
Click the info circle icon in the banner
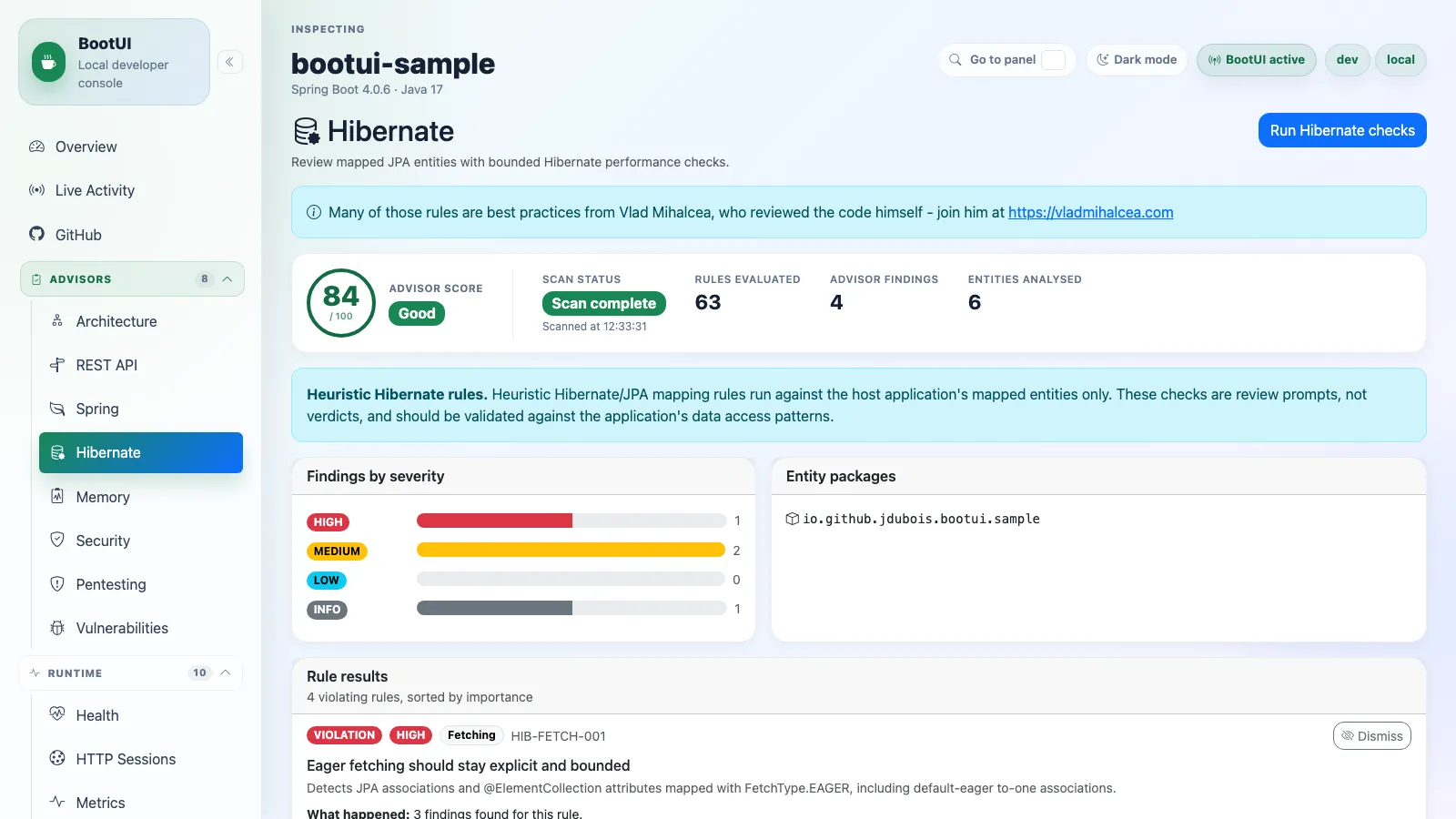click(314, 212)
